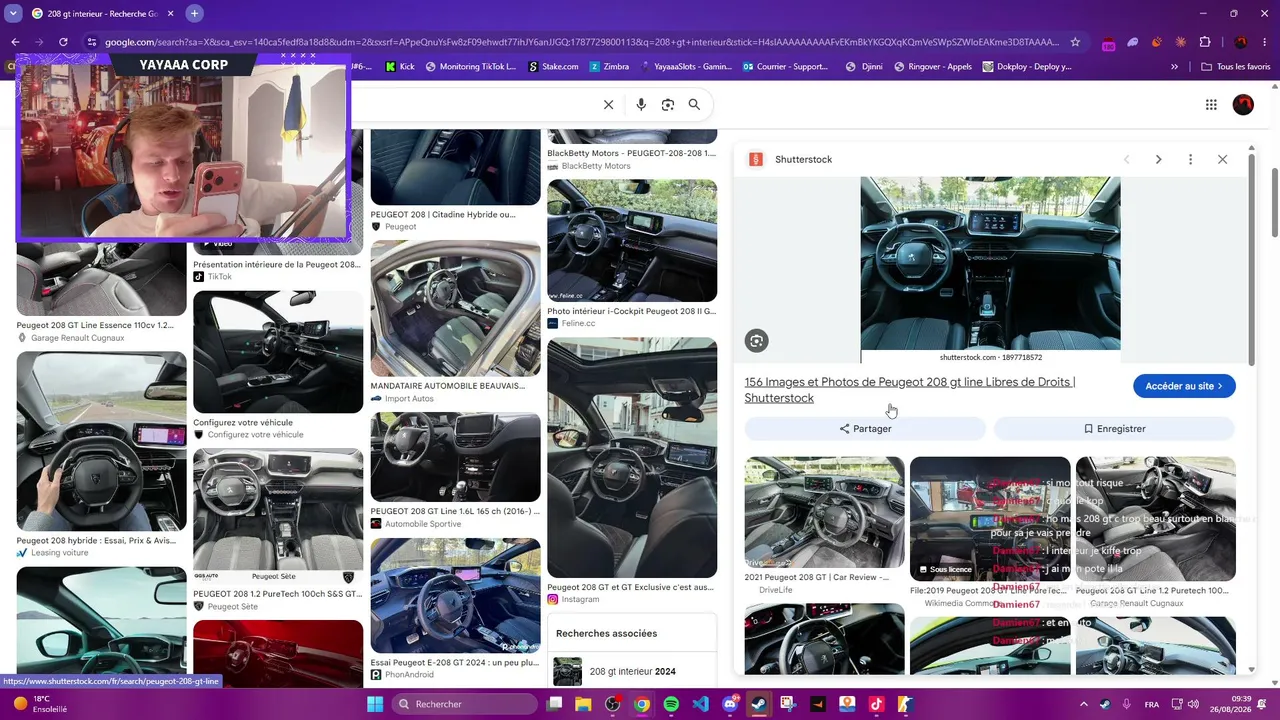Open the Courrier Support bookmark
Viewport: 1280px width, 720px height.
point(786,67)
